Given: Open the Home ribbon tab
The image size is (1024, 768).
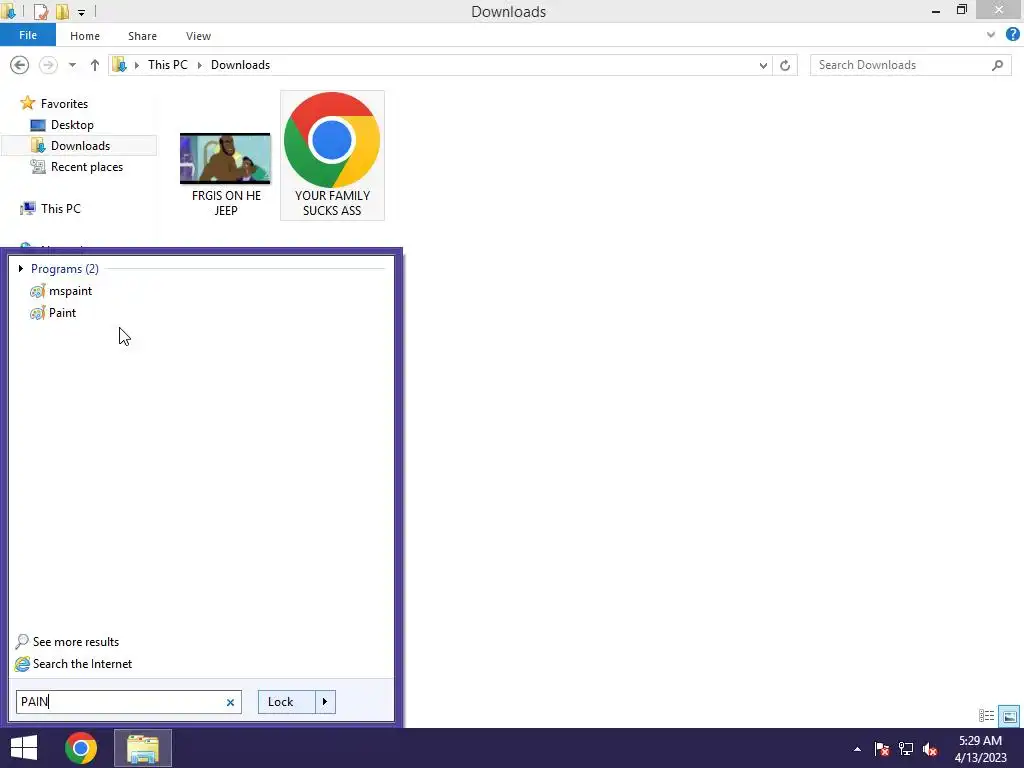Looking at the screenshot, I should coord(85,36).
